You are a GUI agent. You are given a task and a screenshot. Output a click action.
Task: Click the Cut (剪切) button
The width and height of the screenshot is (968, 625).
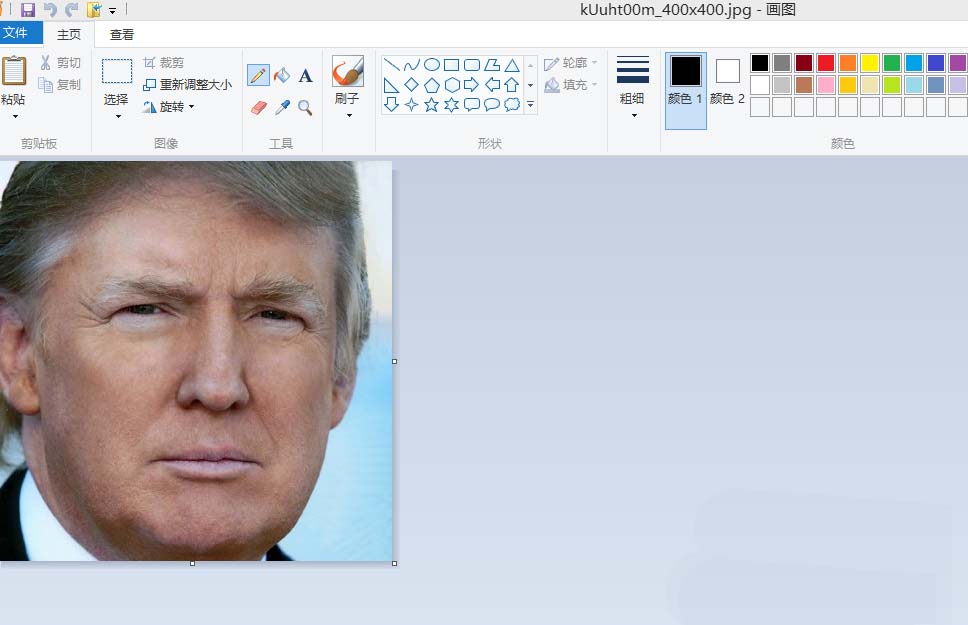[60, 63]
